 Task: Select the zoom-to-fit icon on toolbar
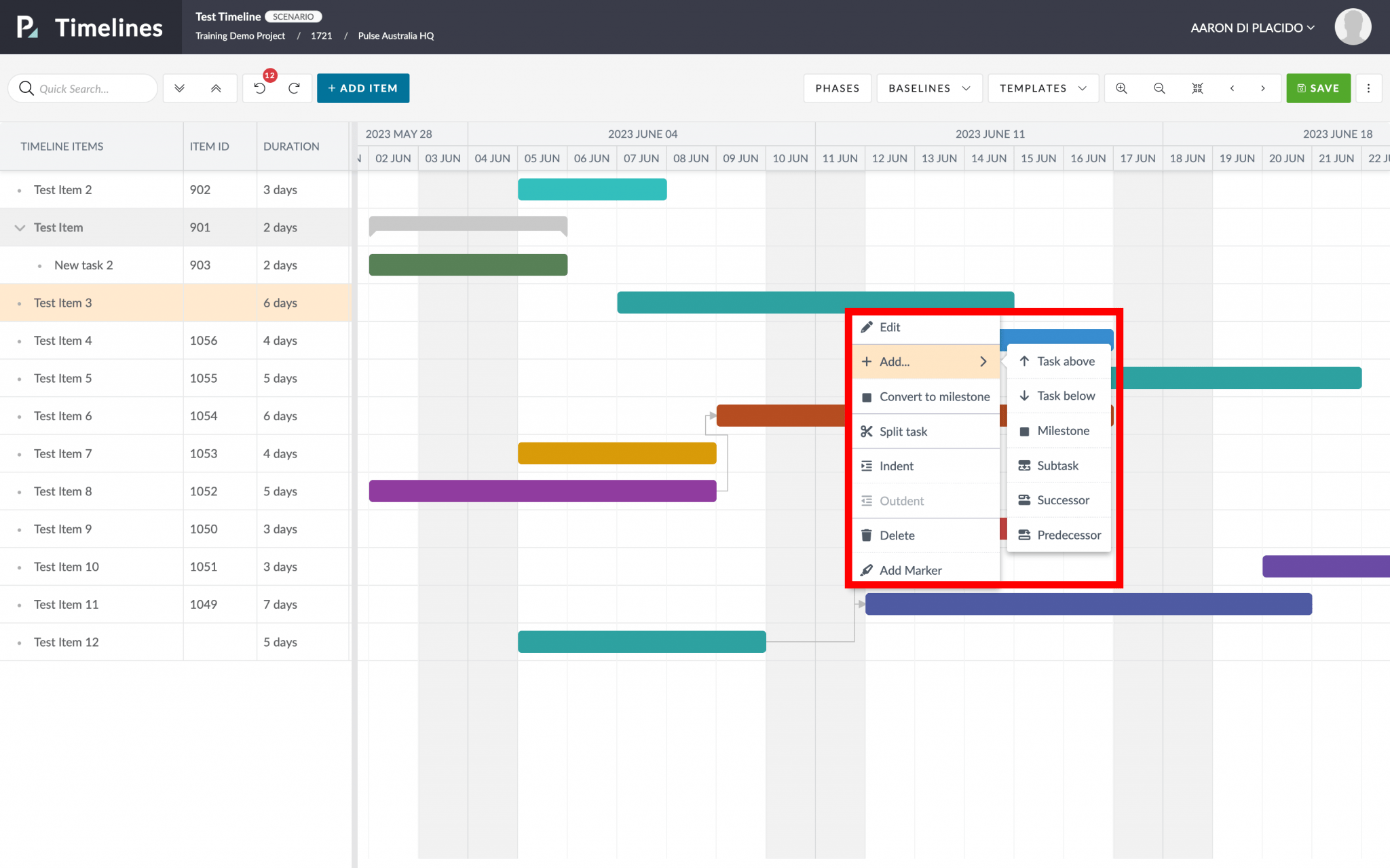(x=1197, y=88)
